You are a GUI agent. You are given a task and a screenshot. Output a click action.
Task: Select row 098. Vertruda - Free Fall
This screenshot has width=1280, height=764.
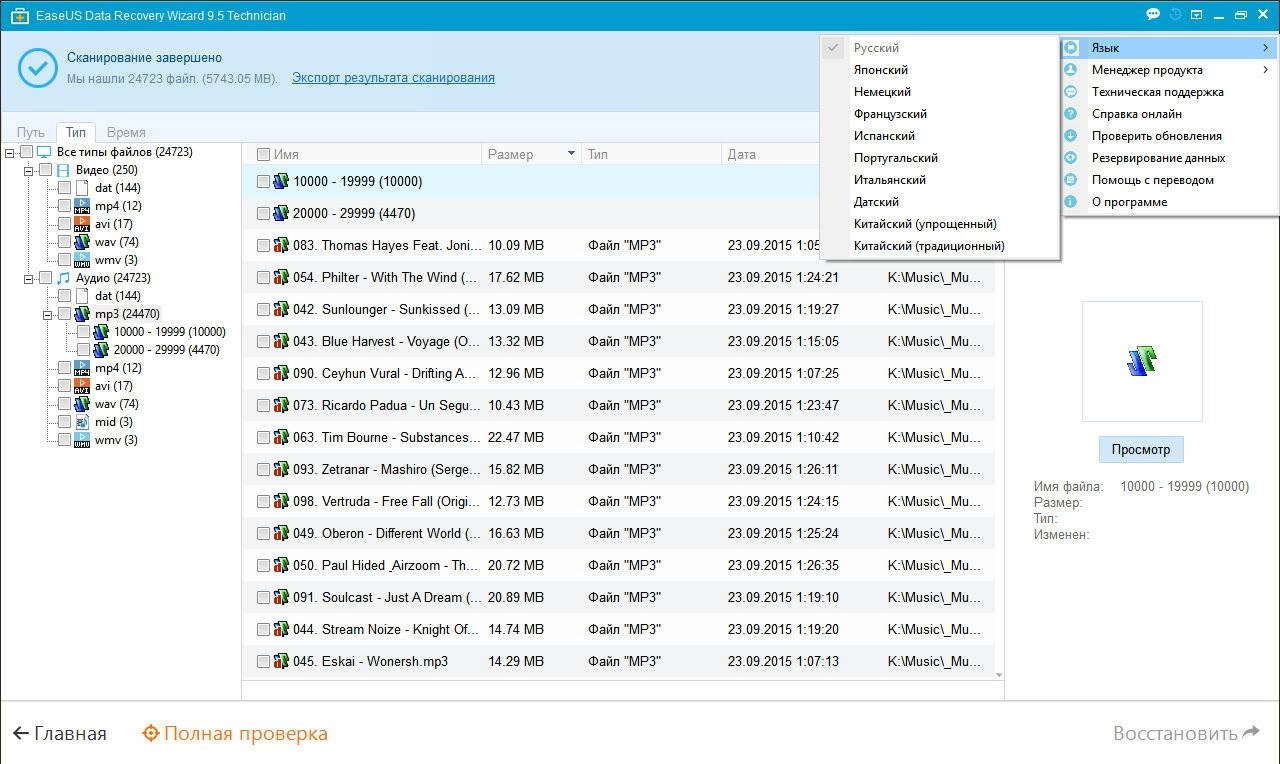[618, 501]
